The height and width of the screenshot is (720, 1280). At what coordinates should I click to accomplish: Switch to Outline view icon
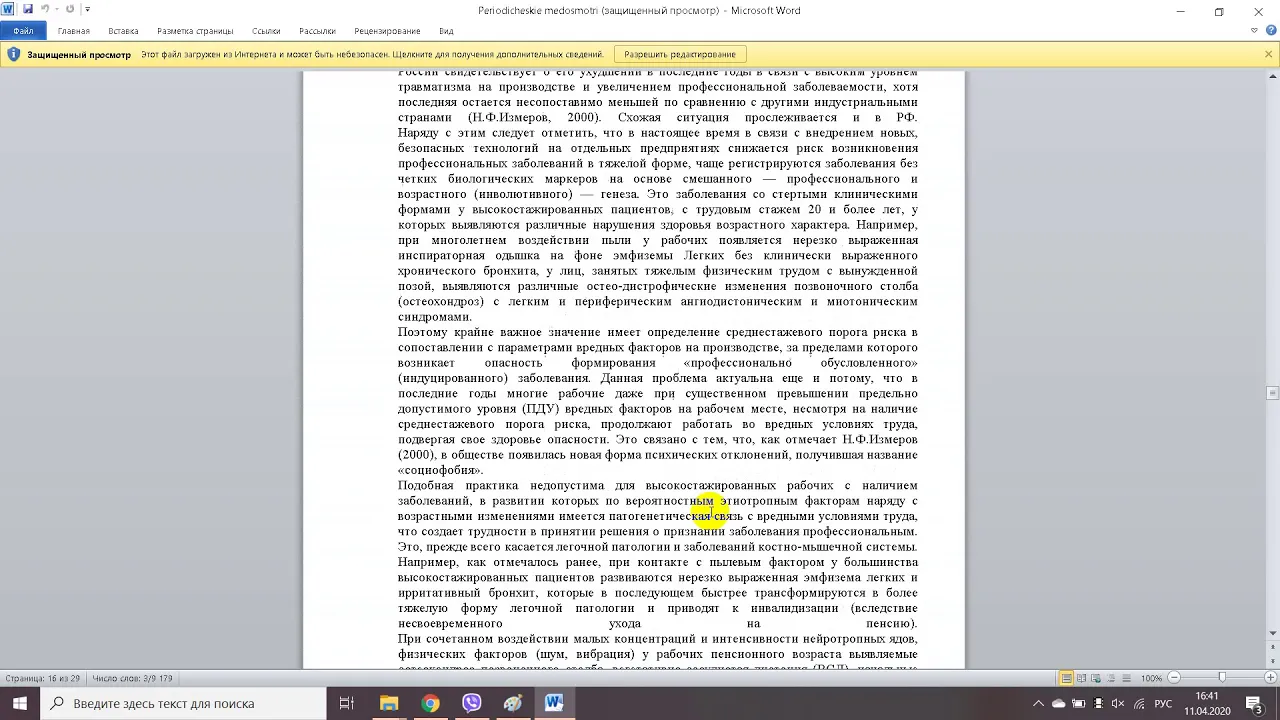point(1112,678)
